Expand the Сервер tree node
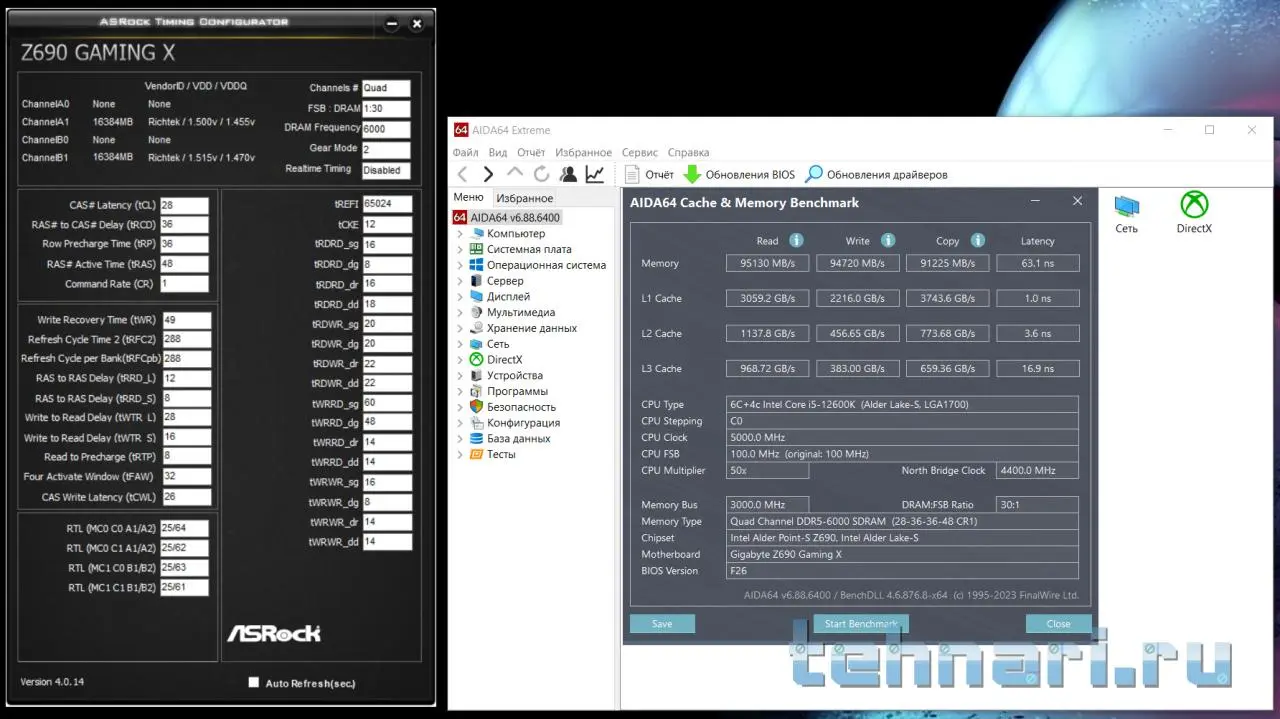Image resolution: width=1280 pixels, height=719 pixels. [x=460, y=281]
